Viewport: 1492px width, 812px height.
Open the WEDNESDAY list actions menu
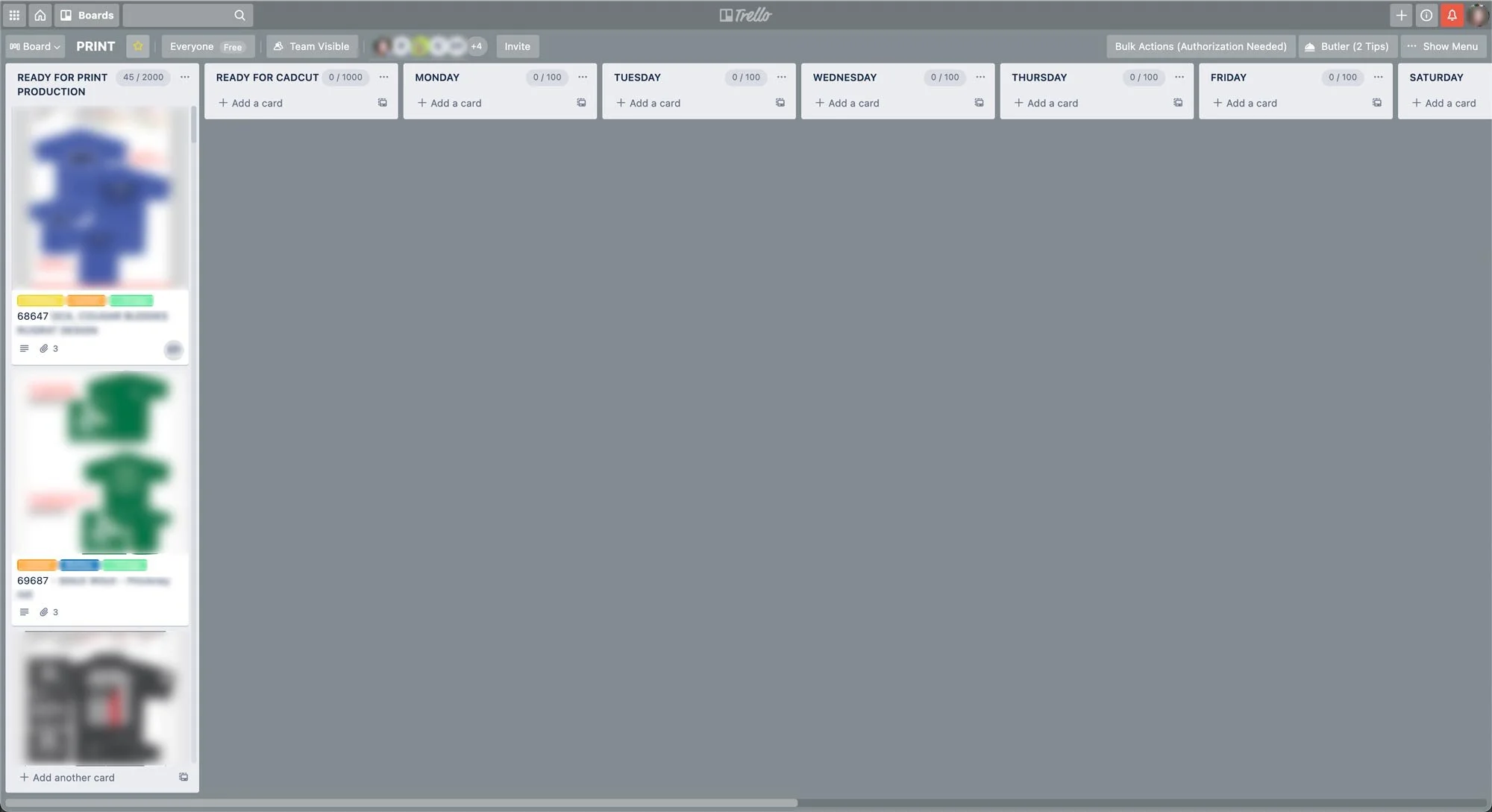pyautogui.click(x=980, y=78)
